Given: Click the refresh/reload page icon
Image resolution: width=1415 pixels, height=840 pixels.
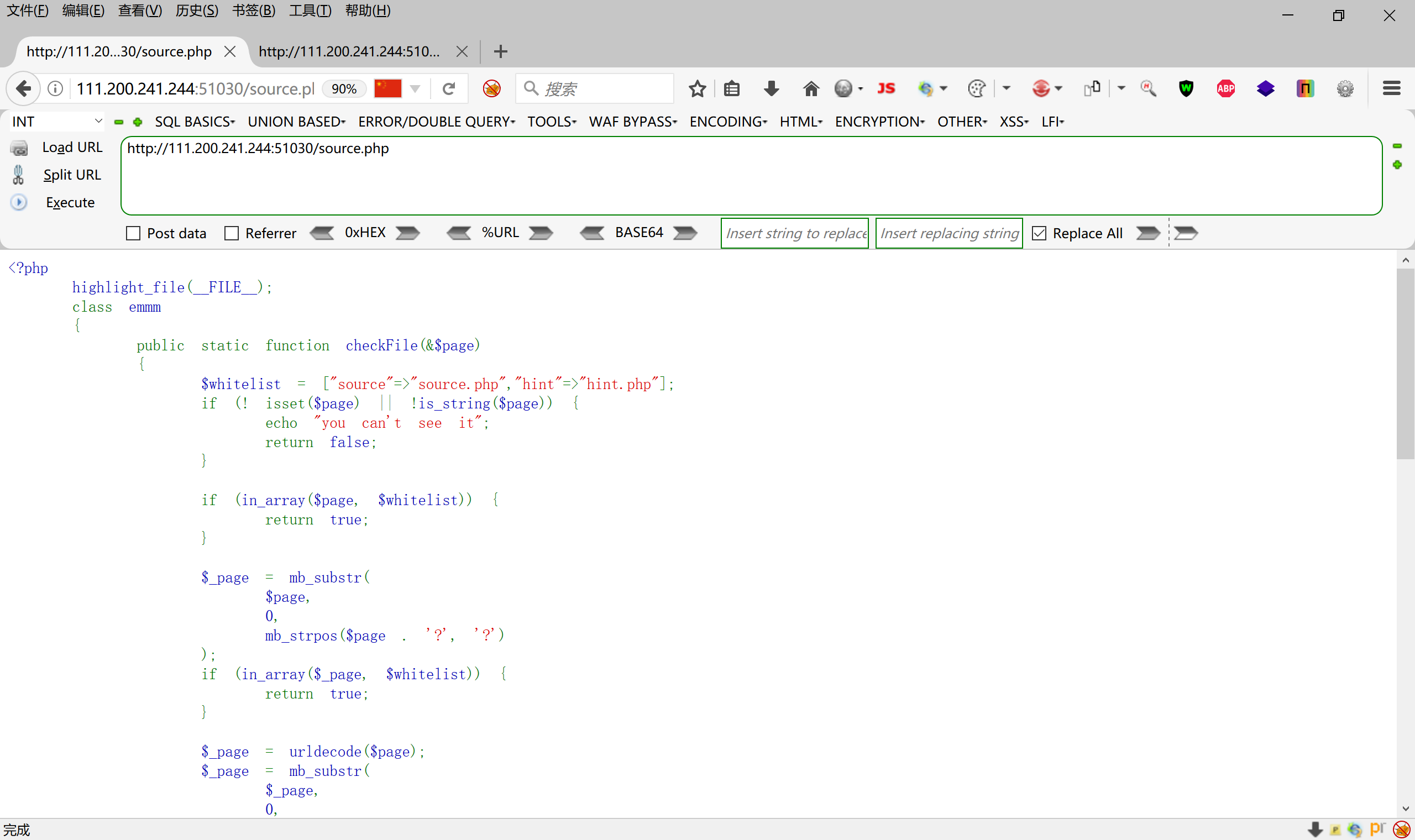Looking at the screenshot, I should (449, 89).
